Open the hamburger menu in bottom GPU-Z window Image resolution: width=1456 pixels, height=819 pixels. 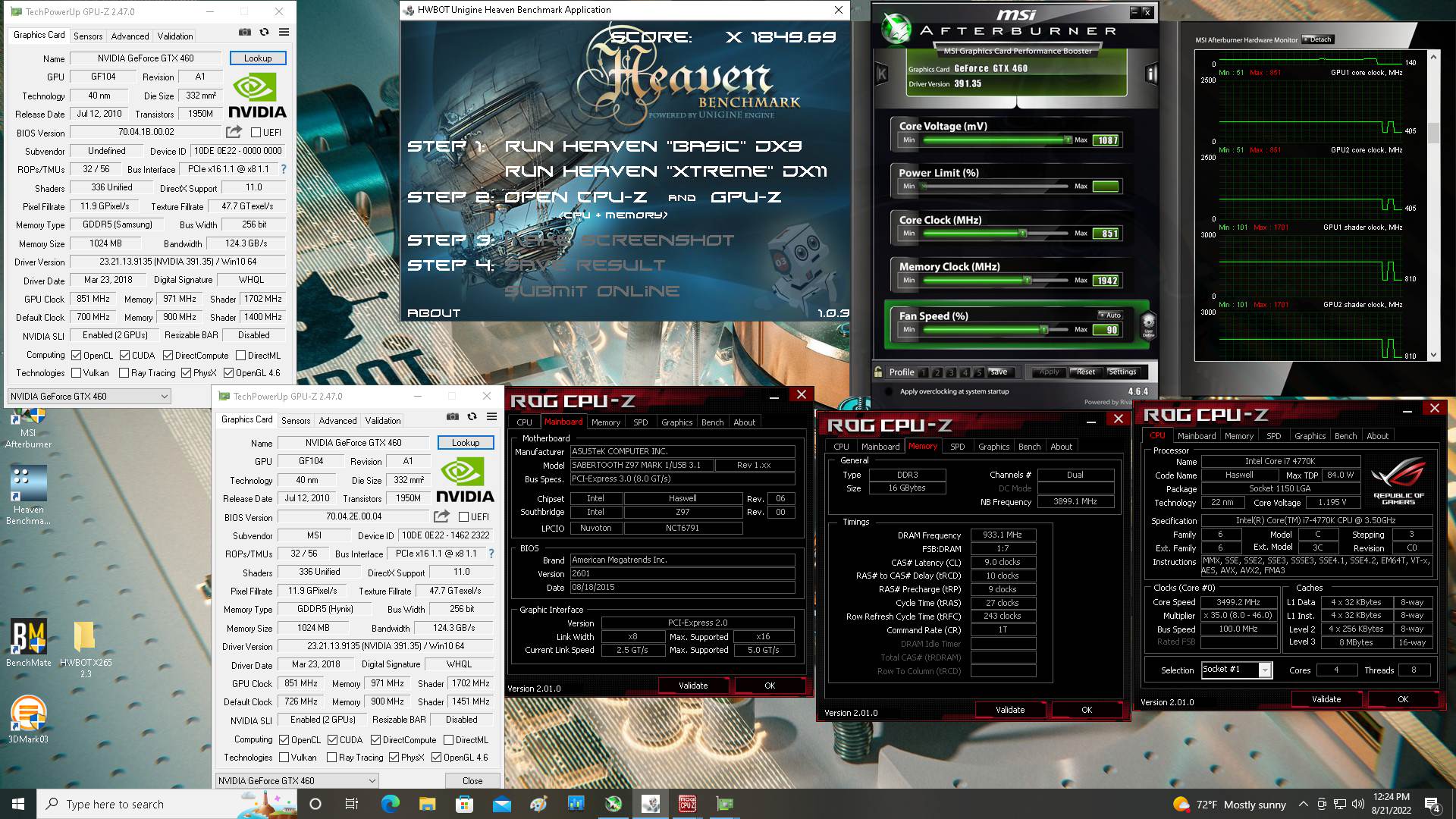(x=491, y=417)
